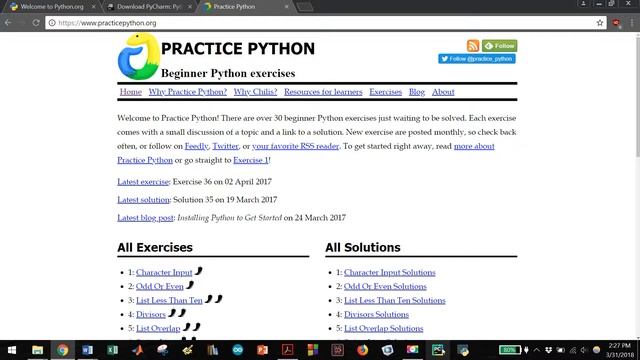Open the Latest blog post link
Screen dimensions: 640x360
(145, 218)
